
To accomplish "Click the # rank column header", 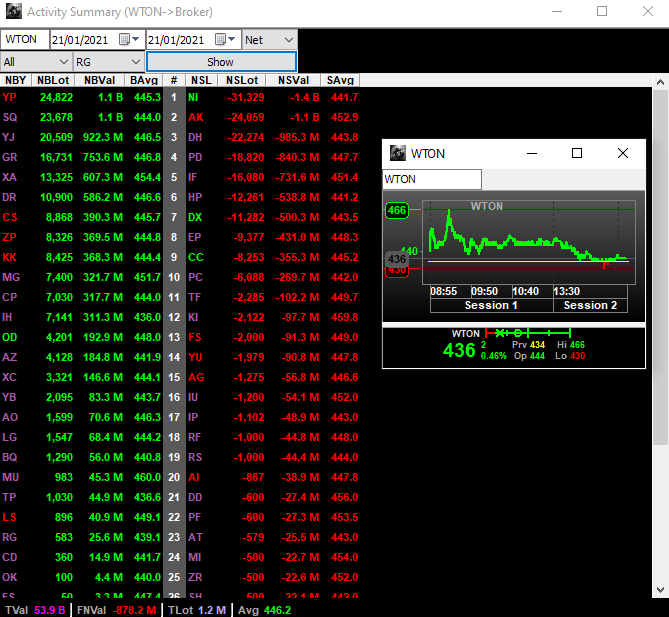I will tap(174, 80).
